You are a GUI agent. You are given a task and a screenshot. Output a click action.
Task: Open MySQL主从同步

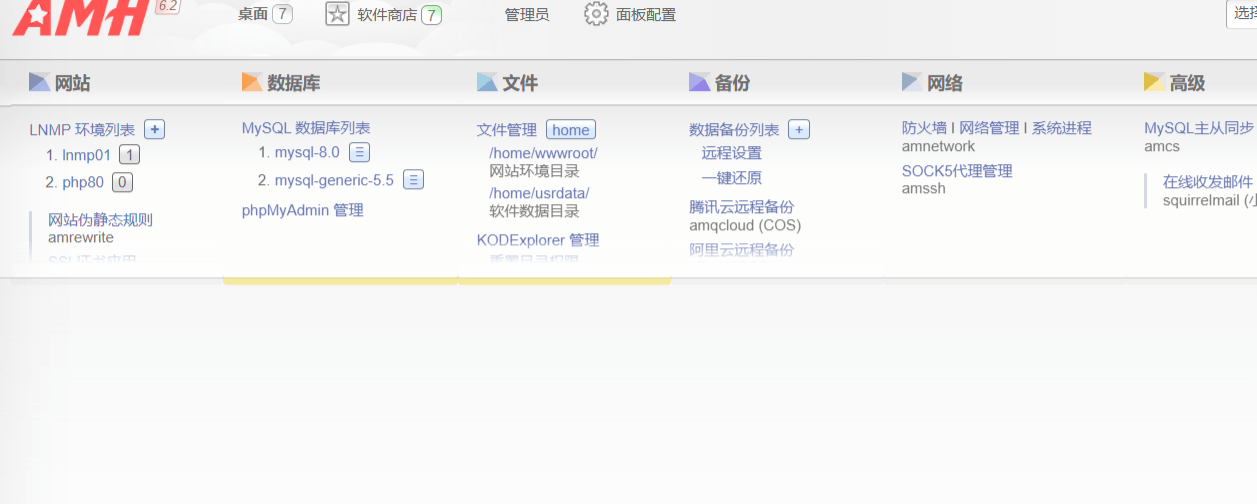(x=1199, y=128)
